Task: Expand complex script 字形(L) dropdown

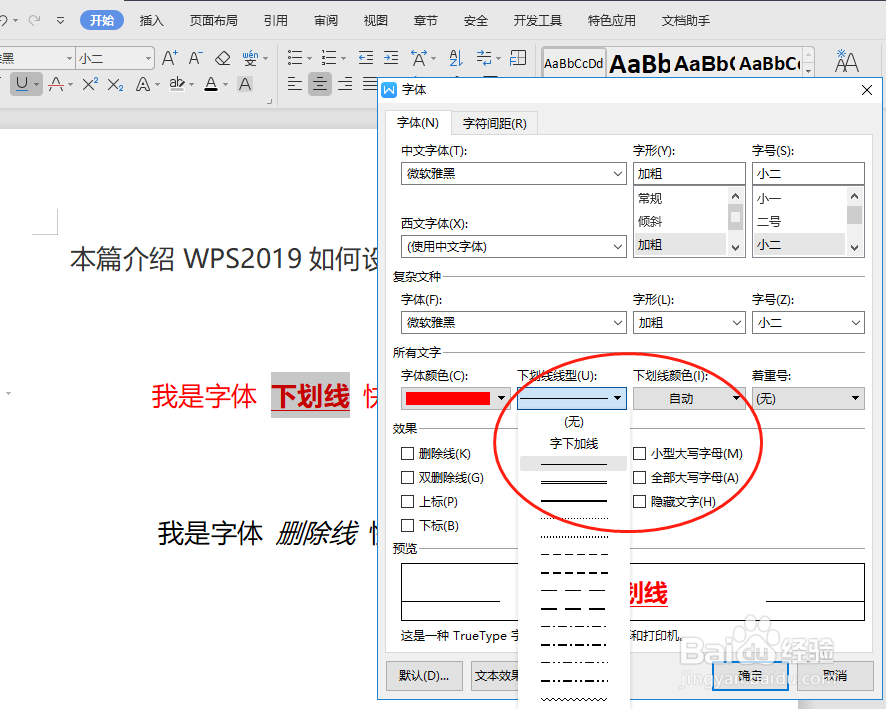Action: tap(736, 323)
